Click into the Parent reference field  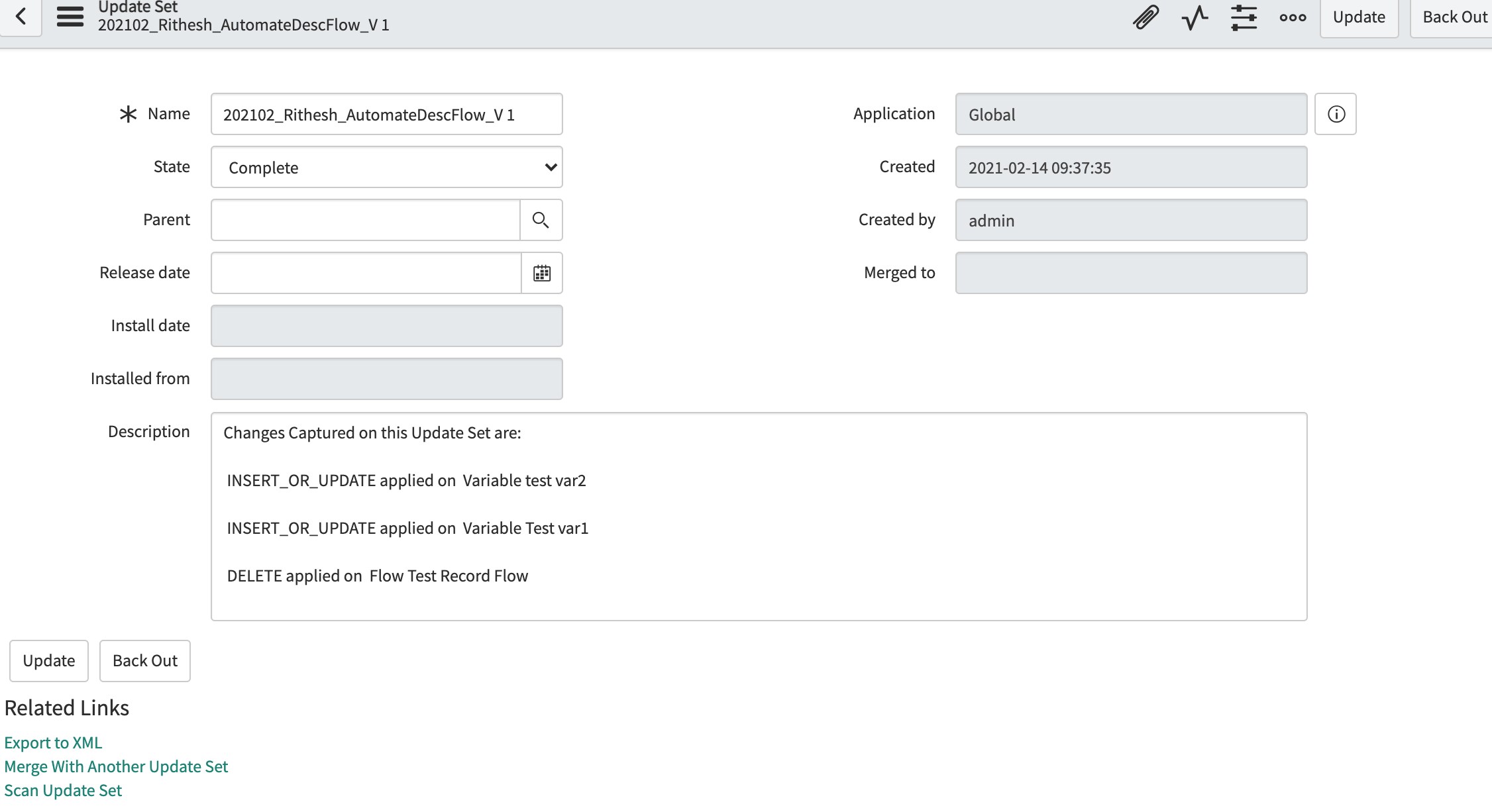[x=366, y=220]
